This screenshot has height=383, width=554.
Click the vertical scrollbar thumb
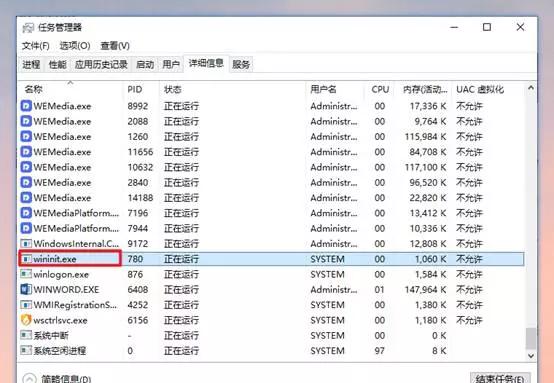click(x=531, y=338)
